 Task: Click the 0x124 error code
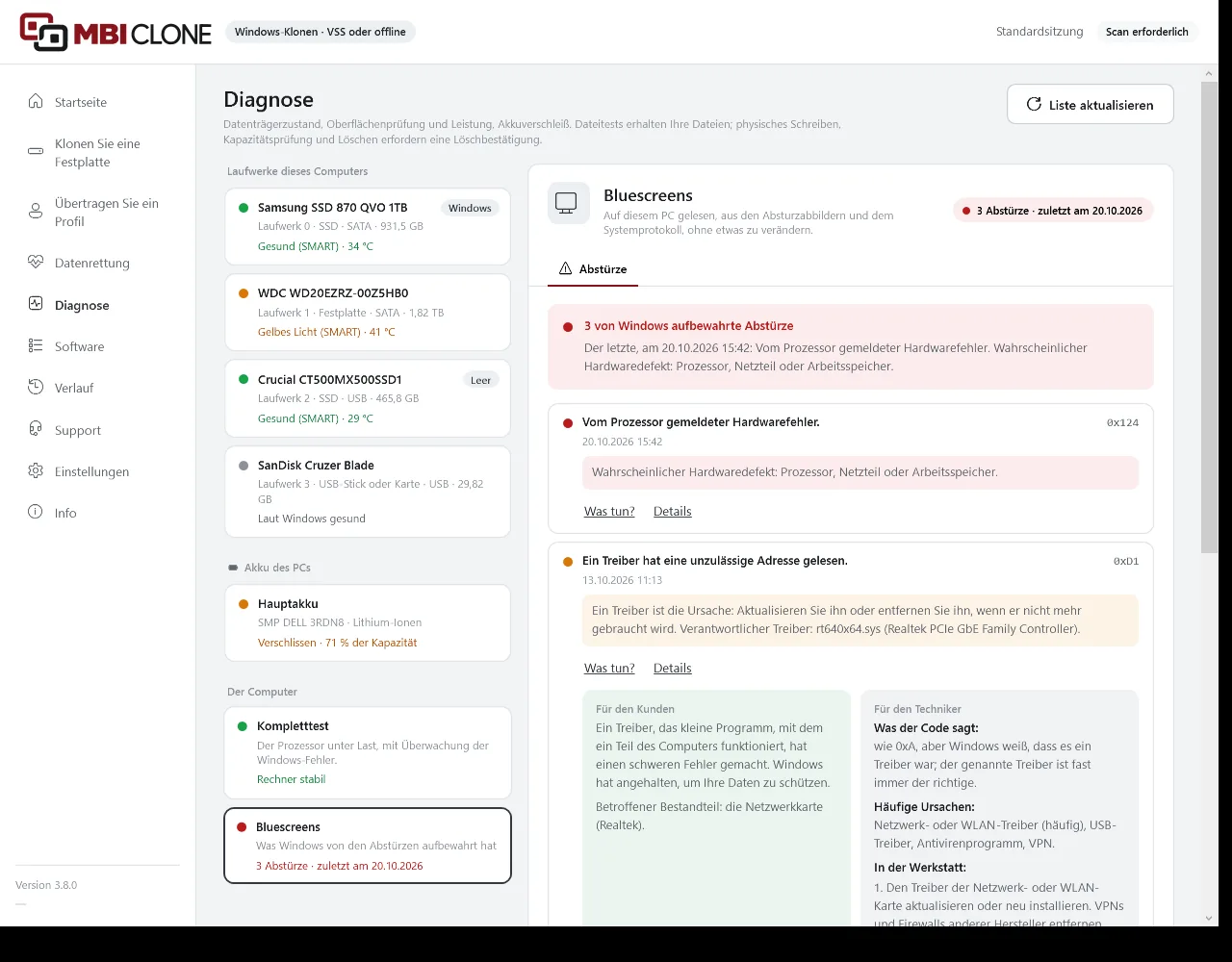(1122, 422)
